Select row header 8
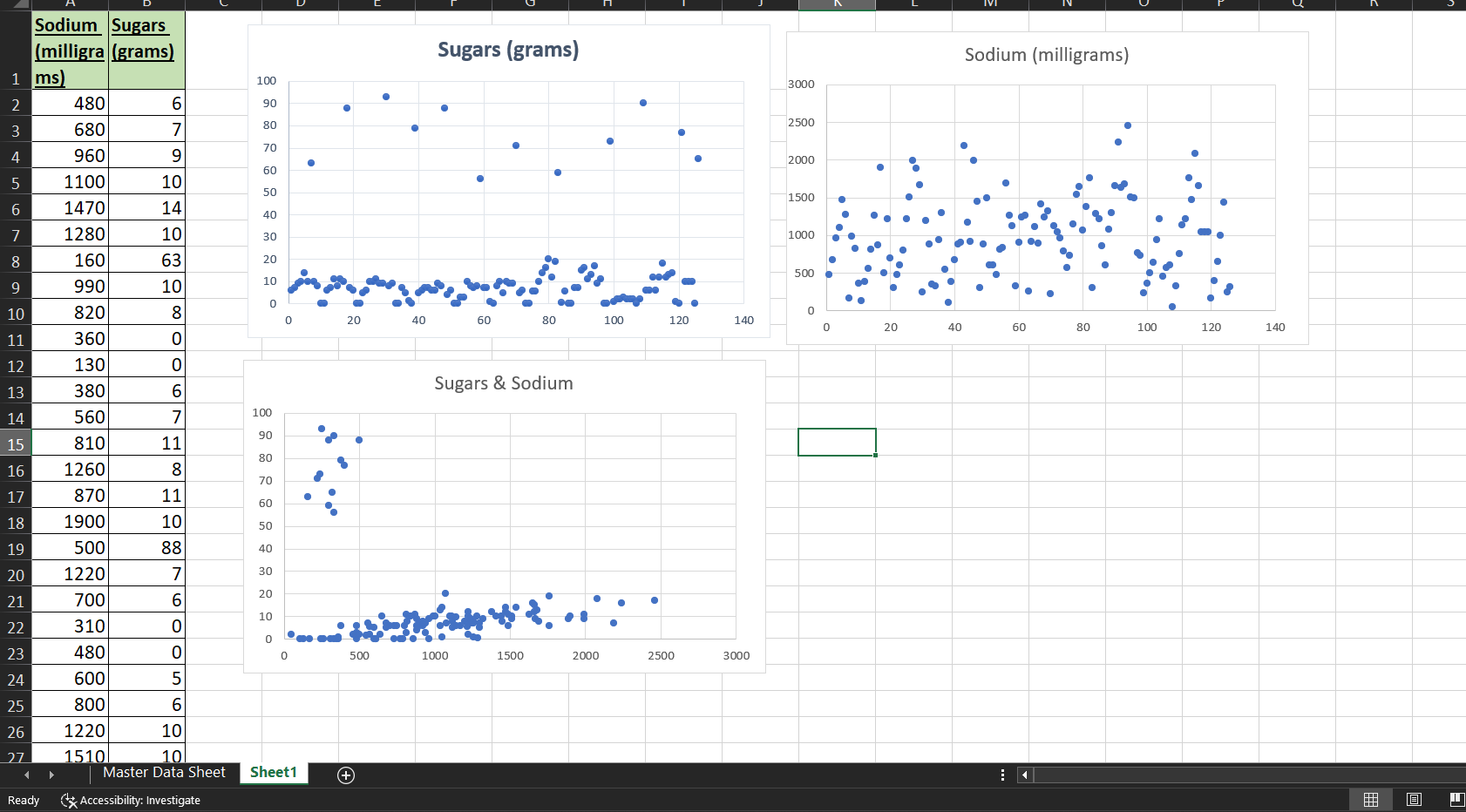This screenshot has width=1466, height=812. click(15, 261)
